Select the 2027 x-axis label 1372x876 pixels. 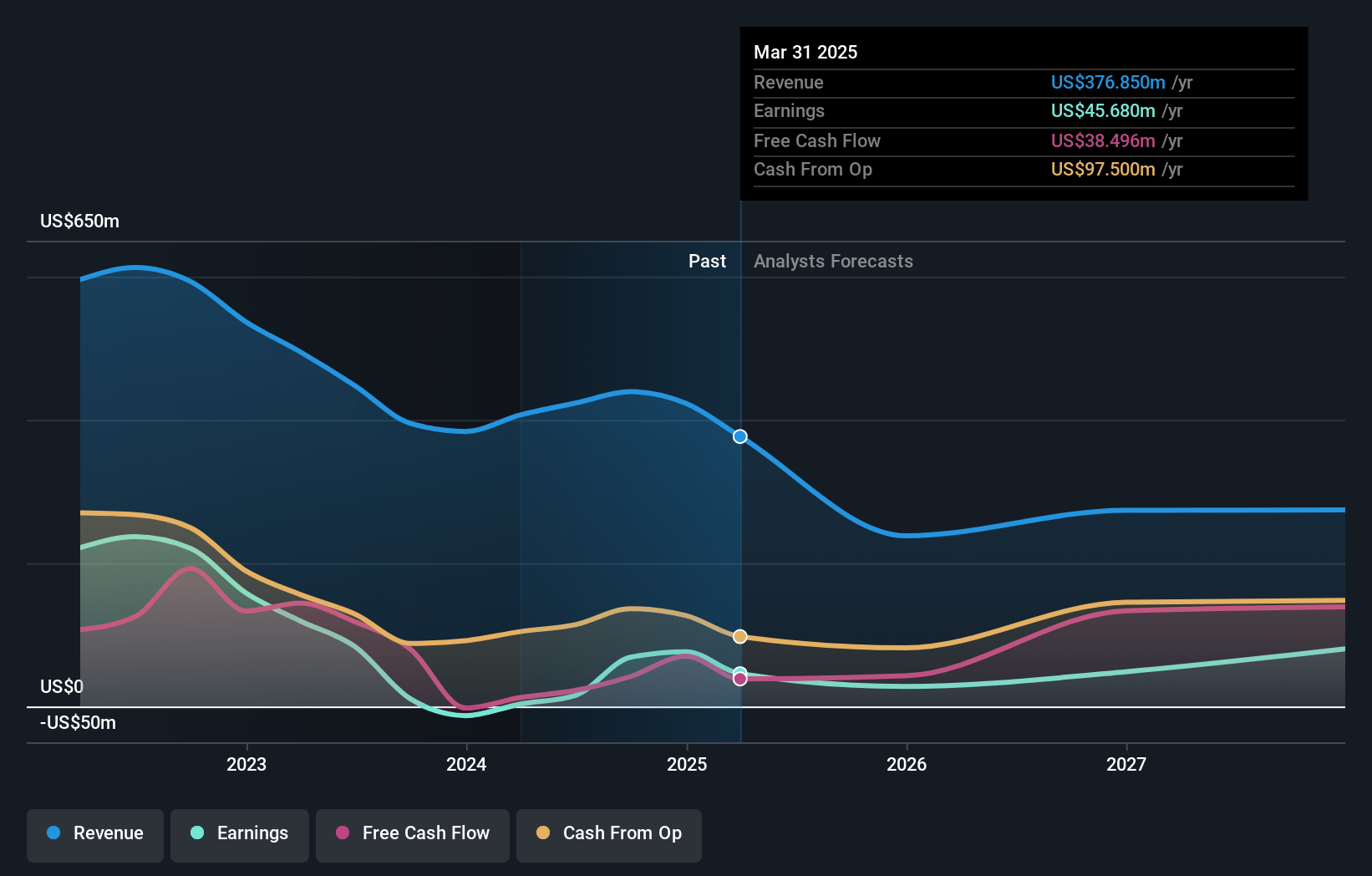click(x=1126, y=764)
